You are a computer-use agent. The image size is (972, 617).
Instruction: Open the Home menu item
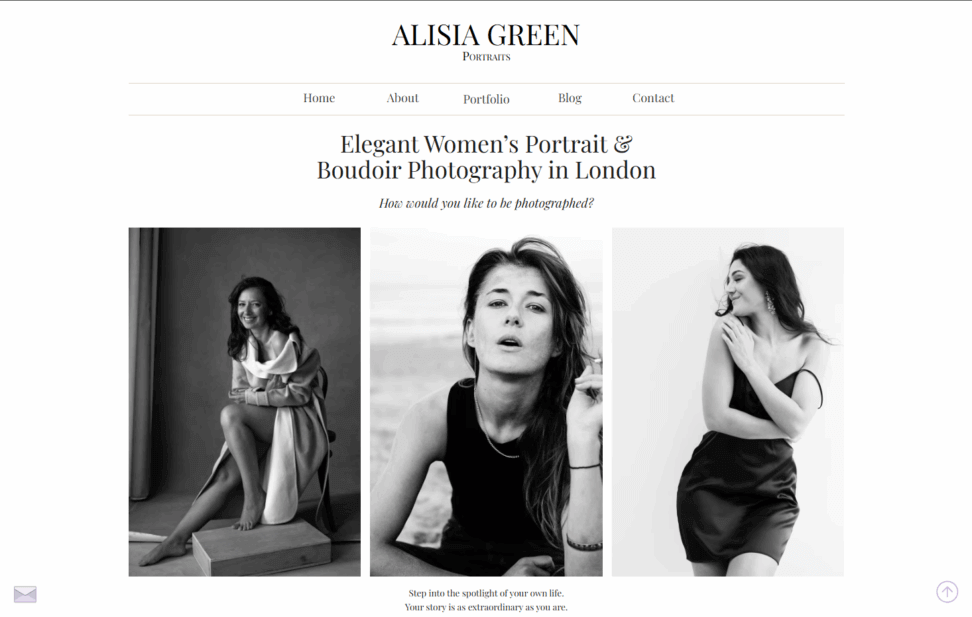[319, 98]
